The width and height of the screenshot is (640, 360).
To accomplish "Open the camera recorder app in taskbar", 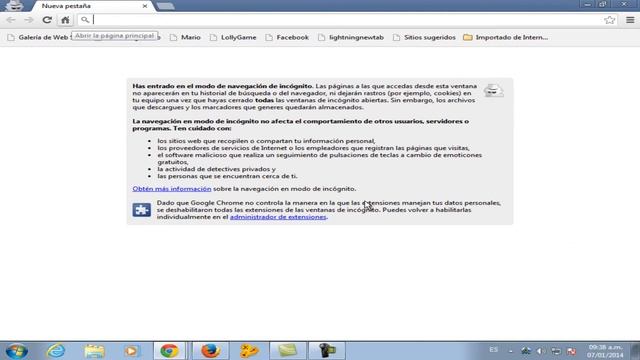I will 327,351.
